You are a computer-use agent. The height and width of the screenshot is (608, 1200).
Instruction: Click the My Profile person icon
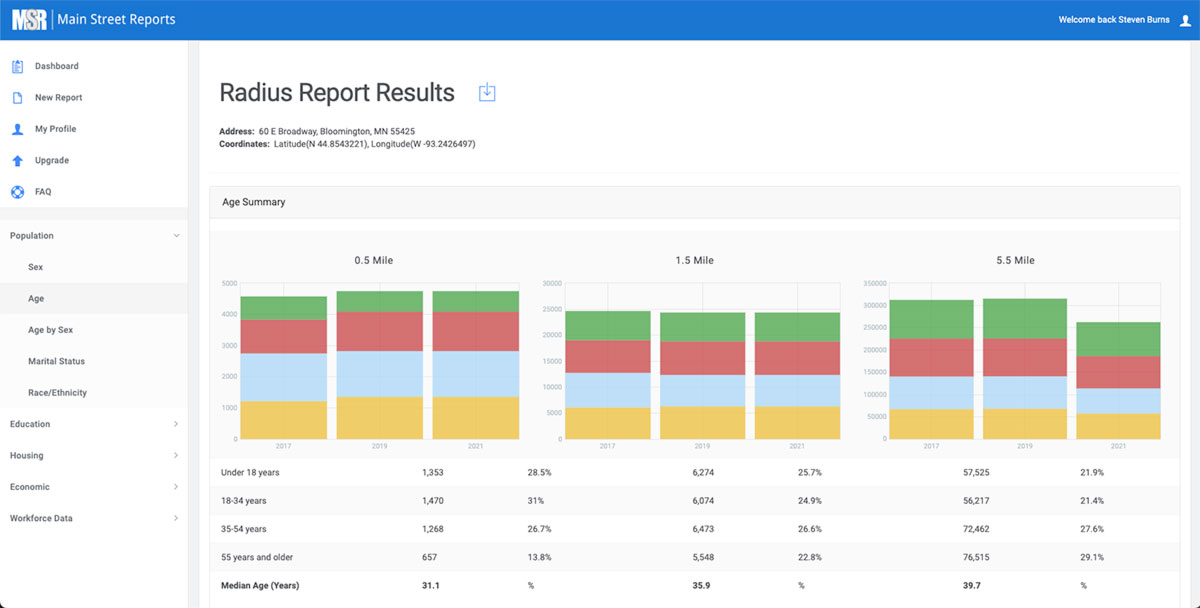coord(17,129)
